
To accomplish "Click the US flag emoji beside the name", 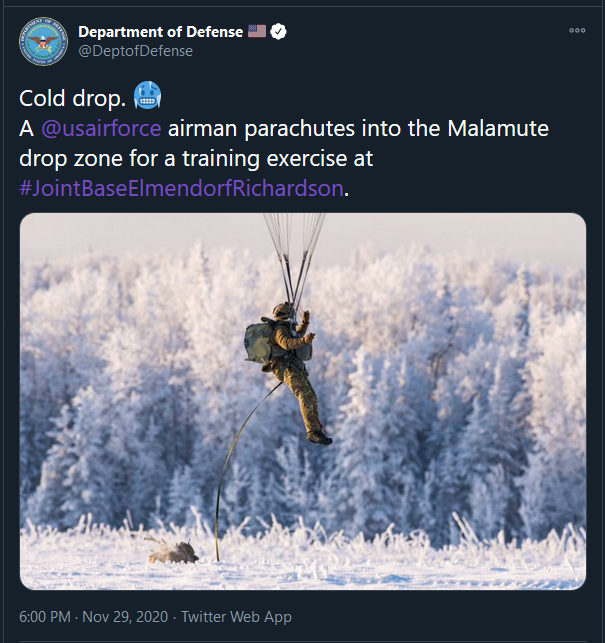I will tap(257, 32).
